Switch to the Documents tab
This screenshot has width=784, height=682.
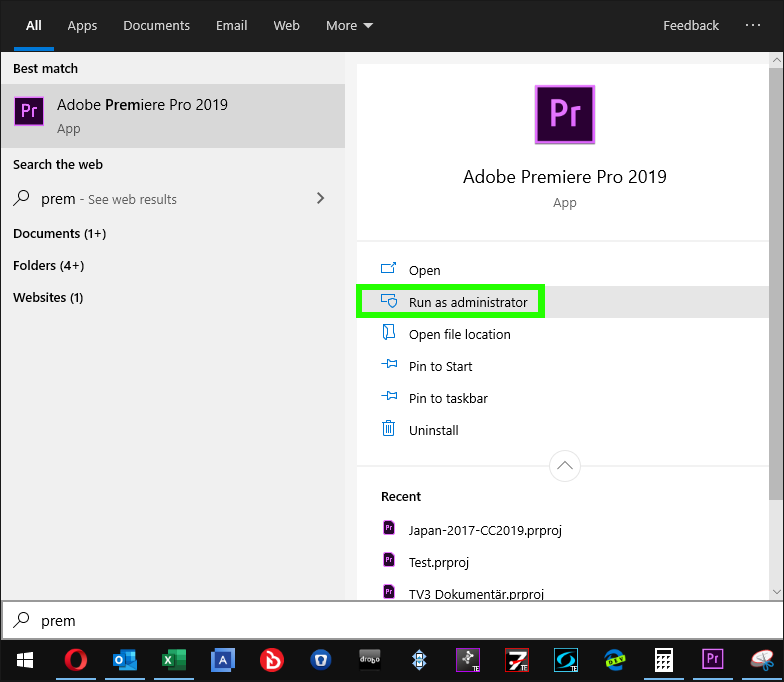click(x=156, y=26)
